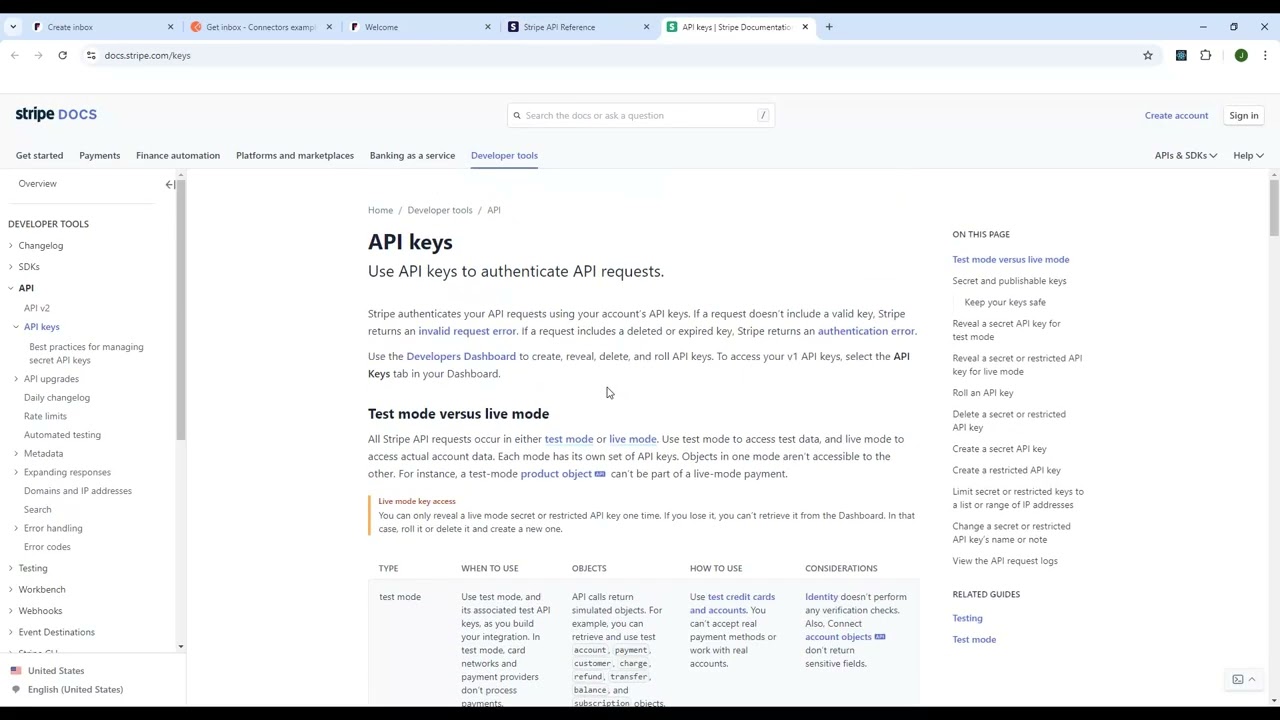Open a new browser tab

[x=829, y=27]
